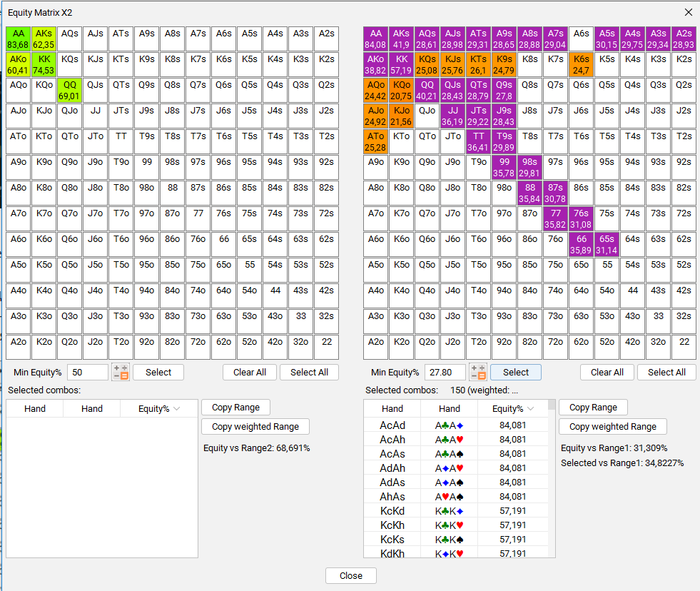Toggle unselected JJ cell in left matrix

click(95, 116)
